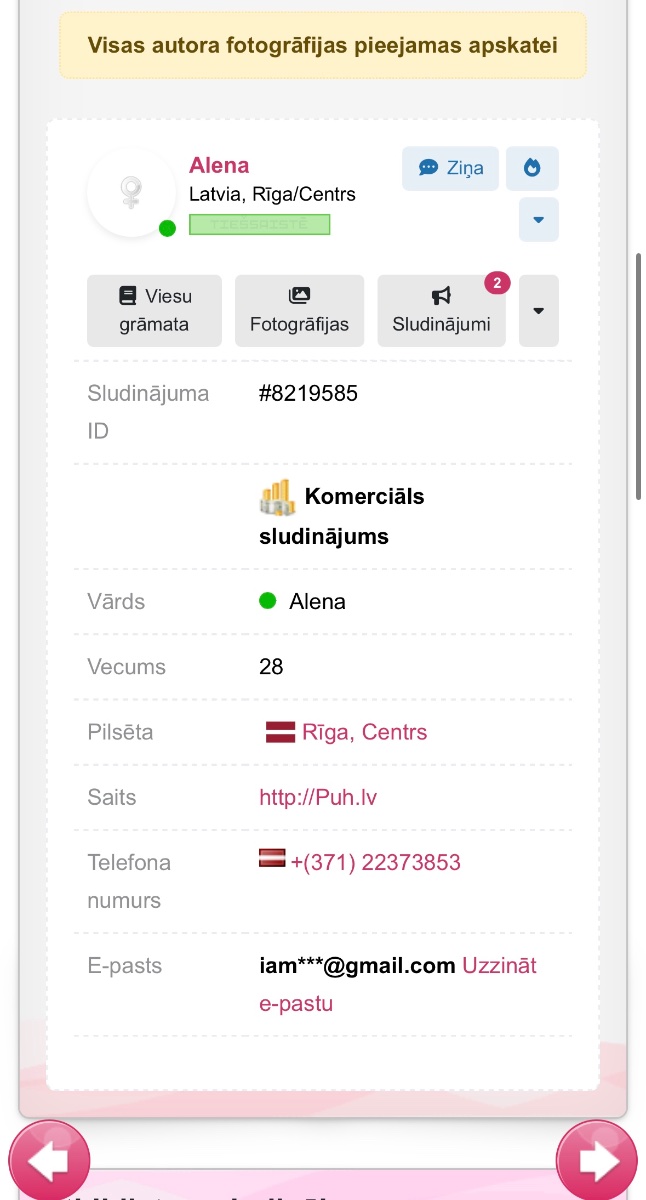646x1200 pixels.
Task: Click the flame icon button
Action: coord(532,168)
